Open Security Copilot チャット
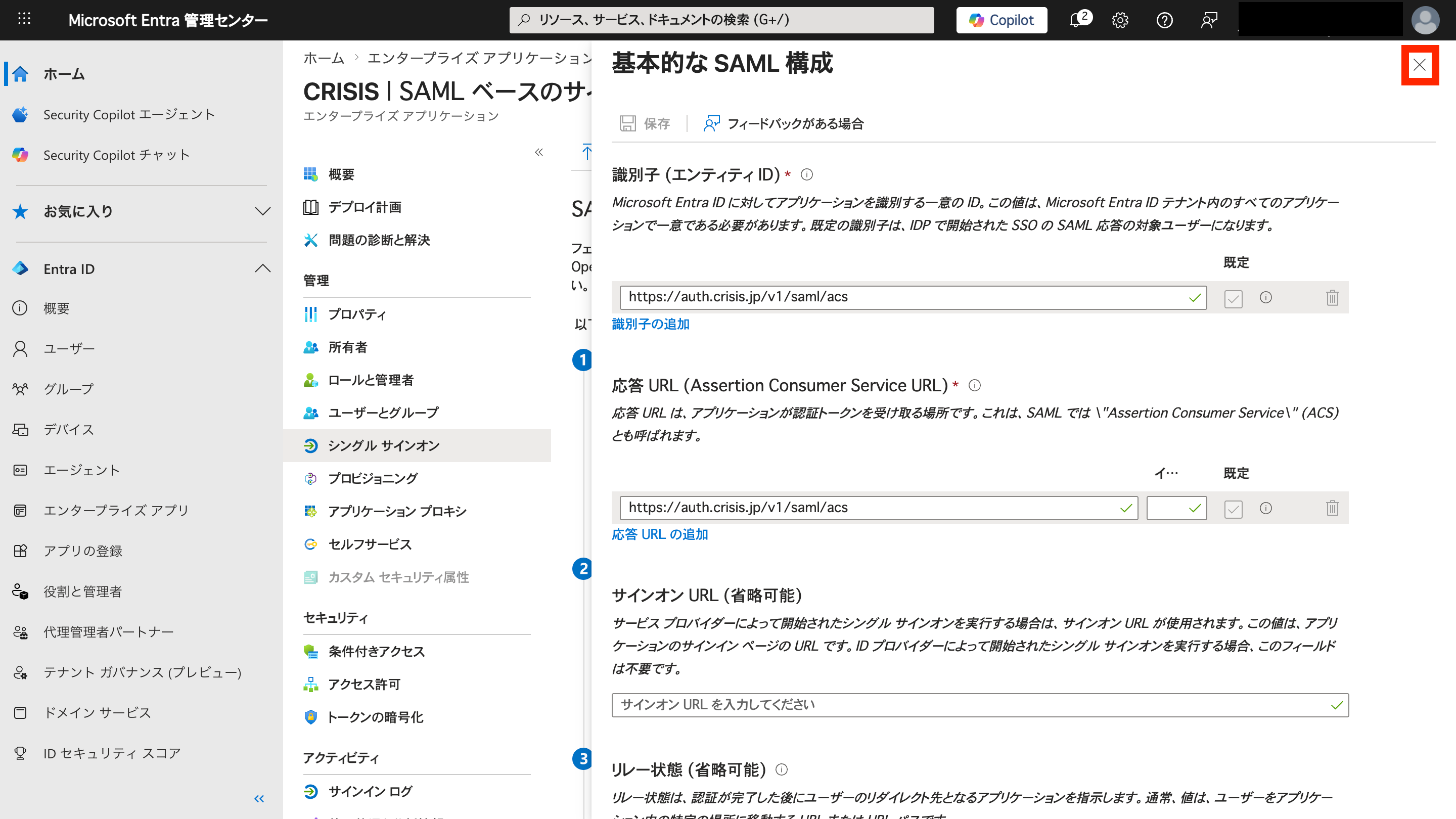 pyautogui.click(x=142, y=155)
